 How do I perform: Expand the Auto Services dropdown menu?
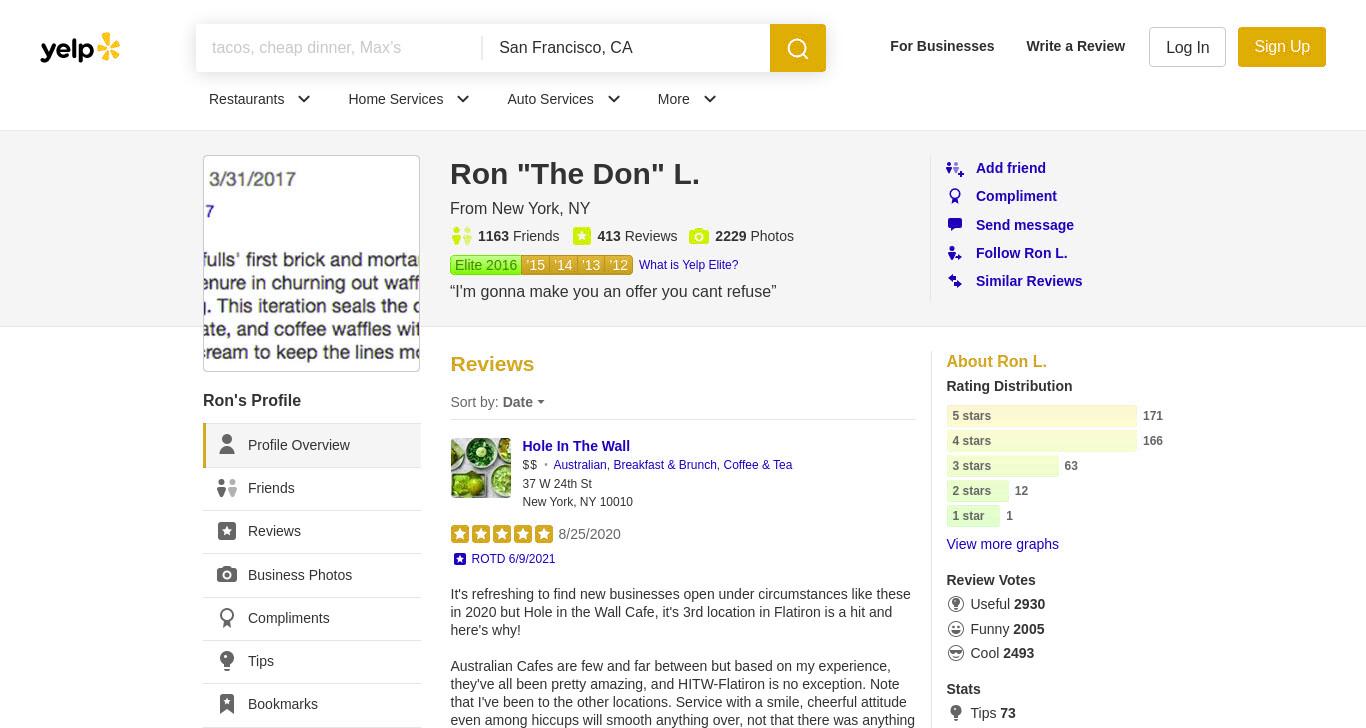pyautogui.click(x=564, y=99)
